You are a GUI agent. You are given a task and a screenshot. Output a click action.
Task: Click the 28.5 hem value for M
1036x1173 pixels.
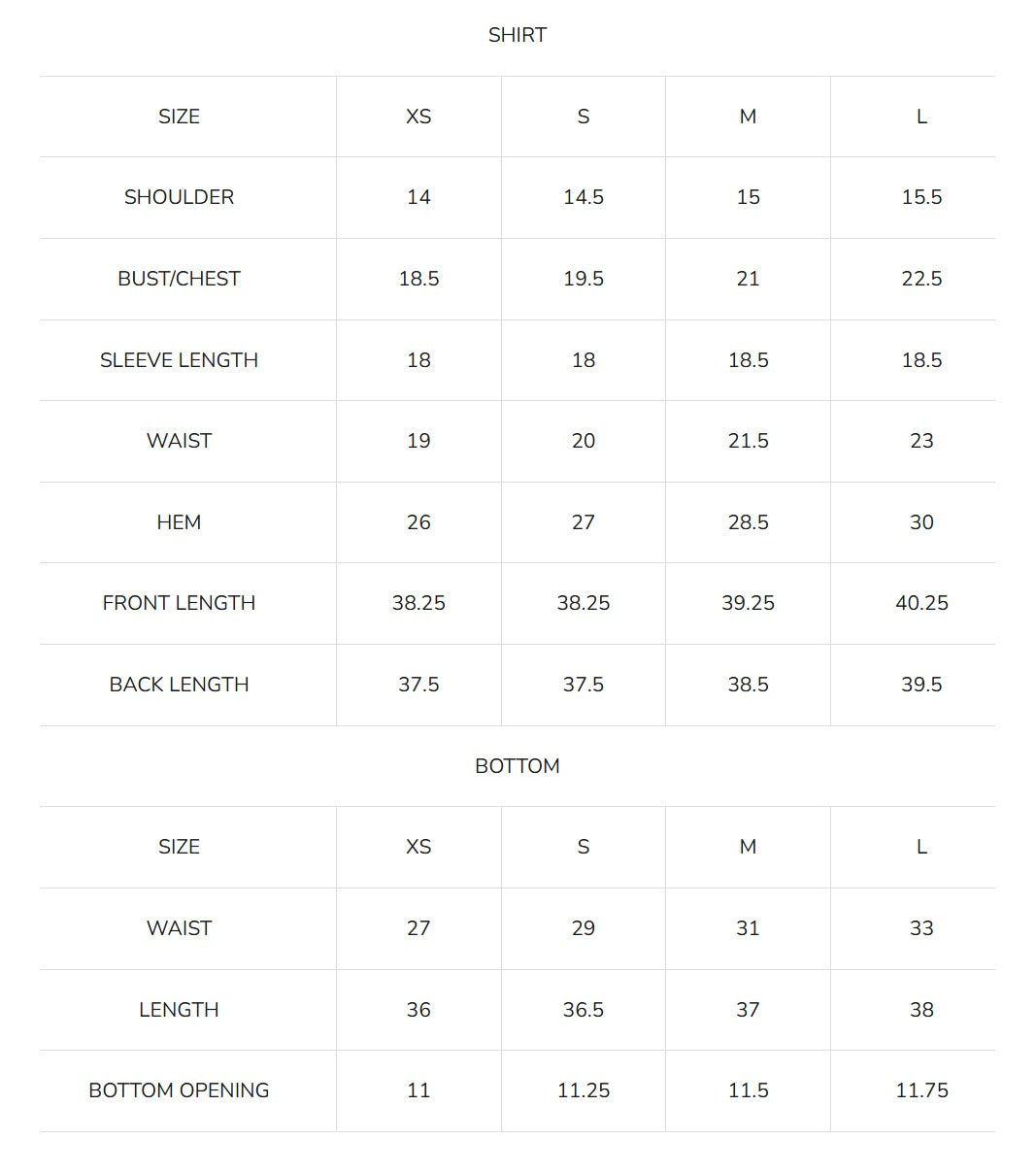748,522
